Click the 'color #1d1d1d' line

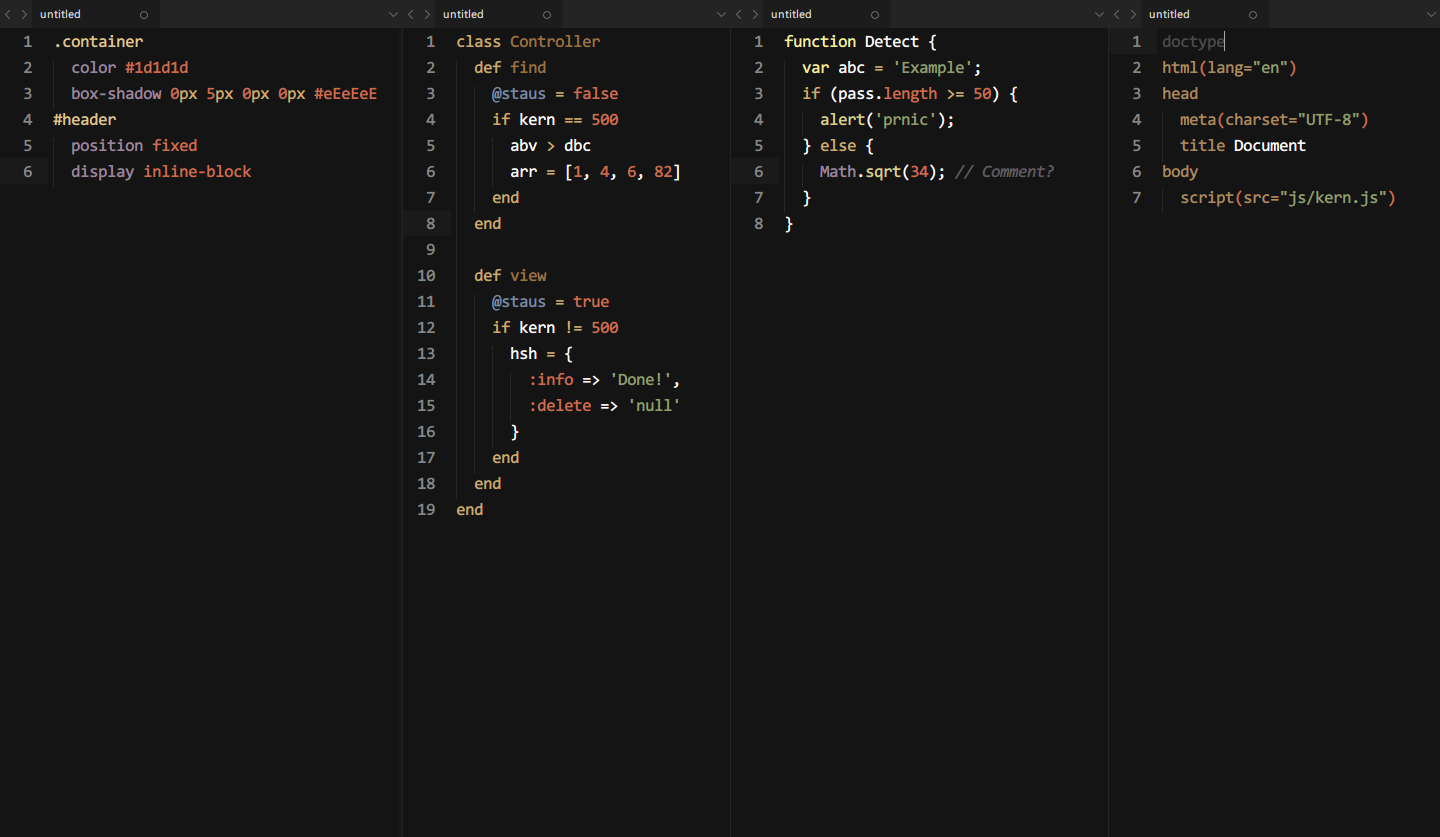130,68
